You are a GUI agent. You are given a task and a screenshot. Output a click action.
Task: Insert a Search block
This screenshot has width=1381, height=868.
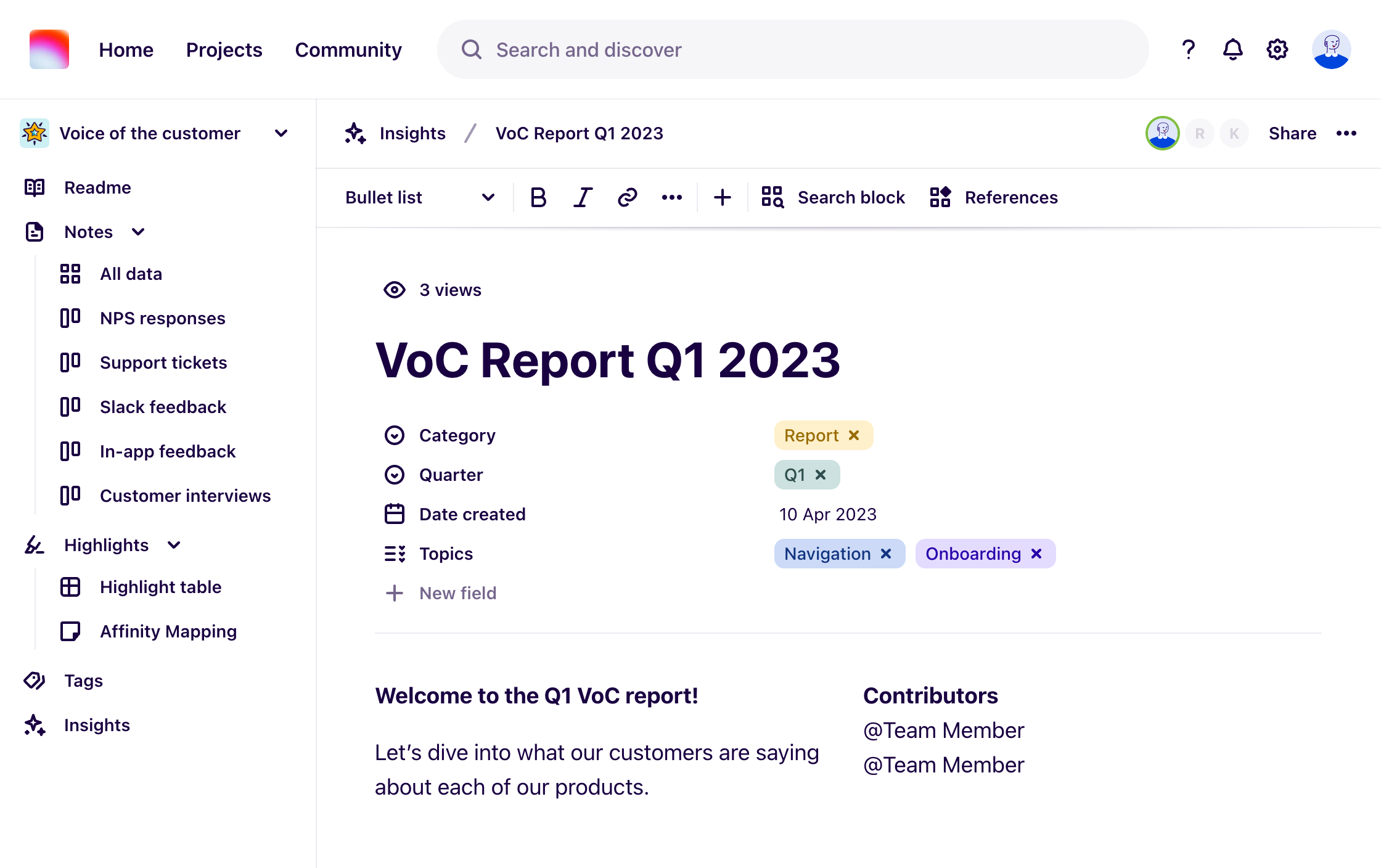pyautogui.click(x=832, y=197)
